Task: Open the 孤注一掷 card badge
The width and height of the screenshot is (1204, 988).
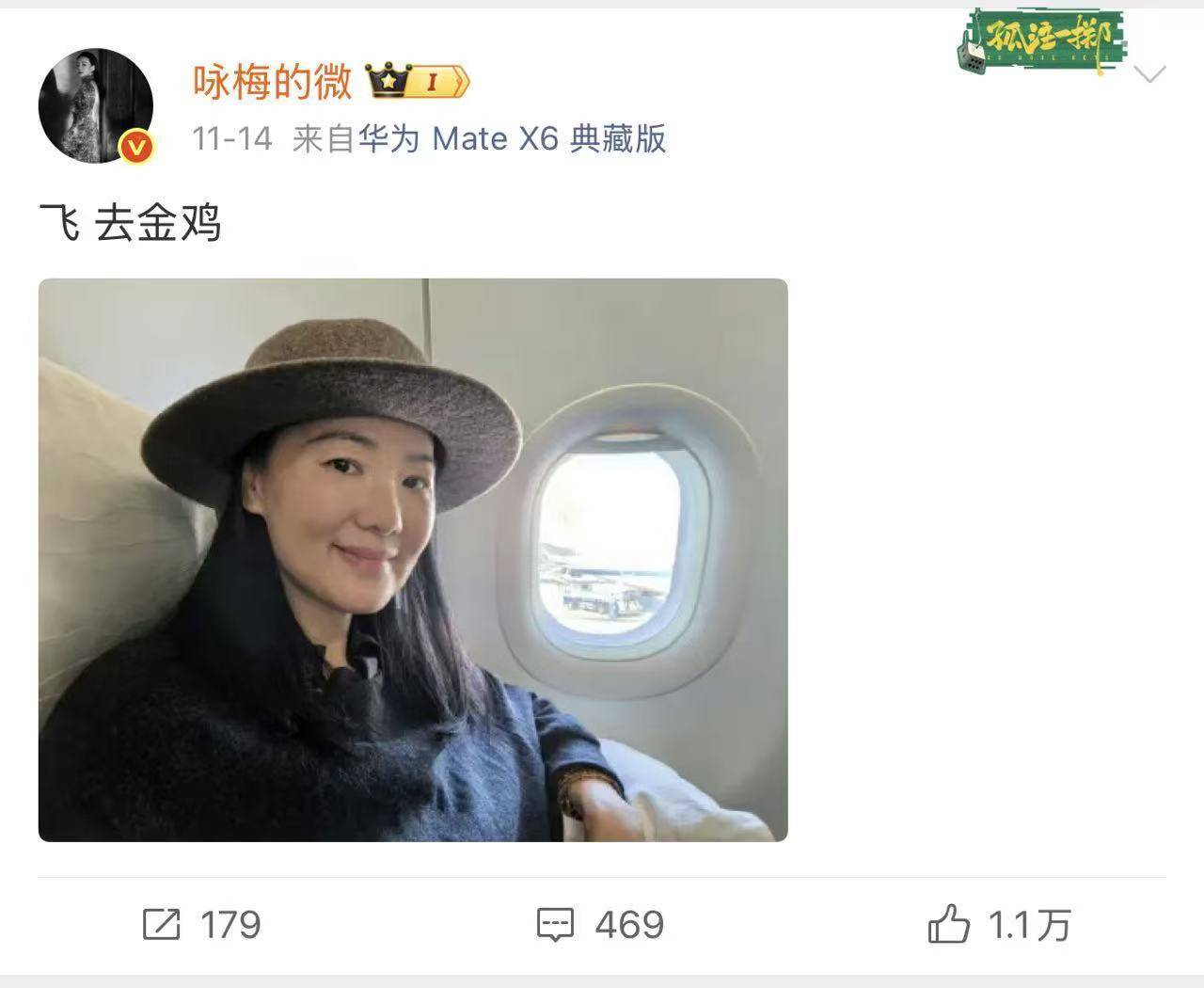Action: tap(1040, 40)
